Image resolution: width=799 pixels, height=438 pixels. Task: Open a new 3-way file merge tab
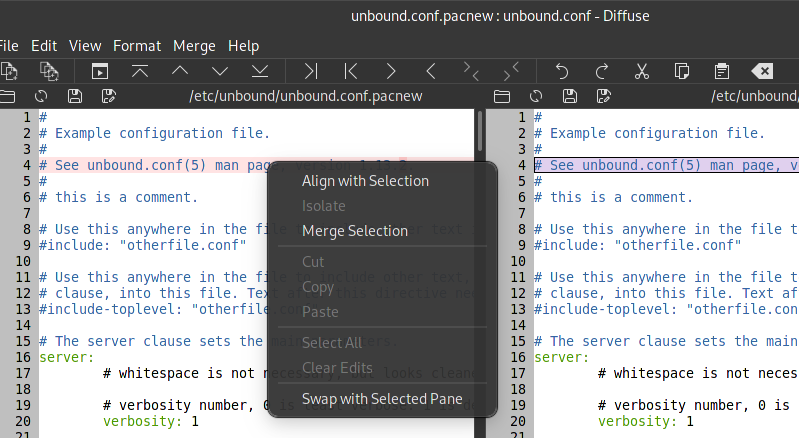click(x=49, y=71)
